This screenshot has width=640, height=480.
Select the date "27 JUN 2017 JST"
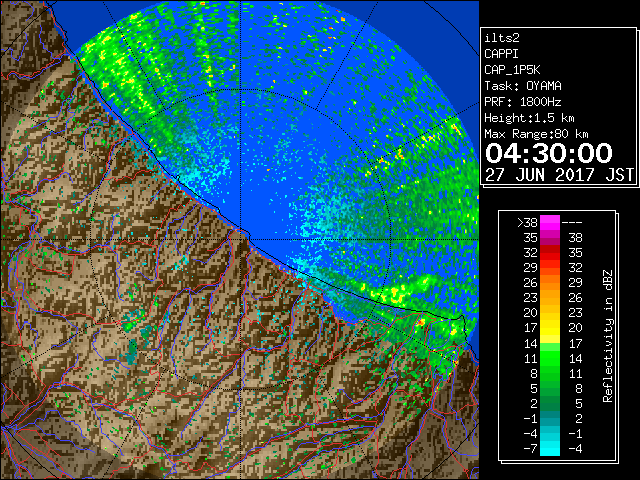pyautogui.click(x=559, y=175)
